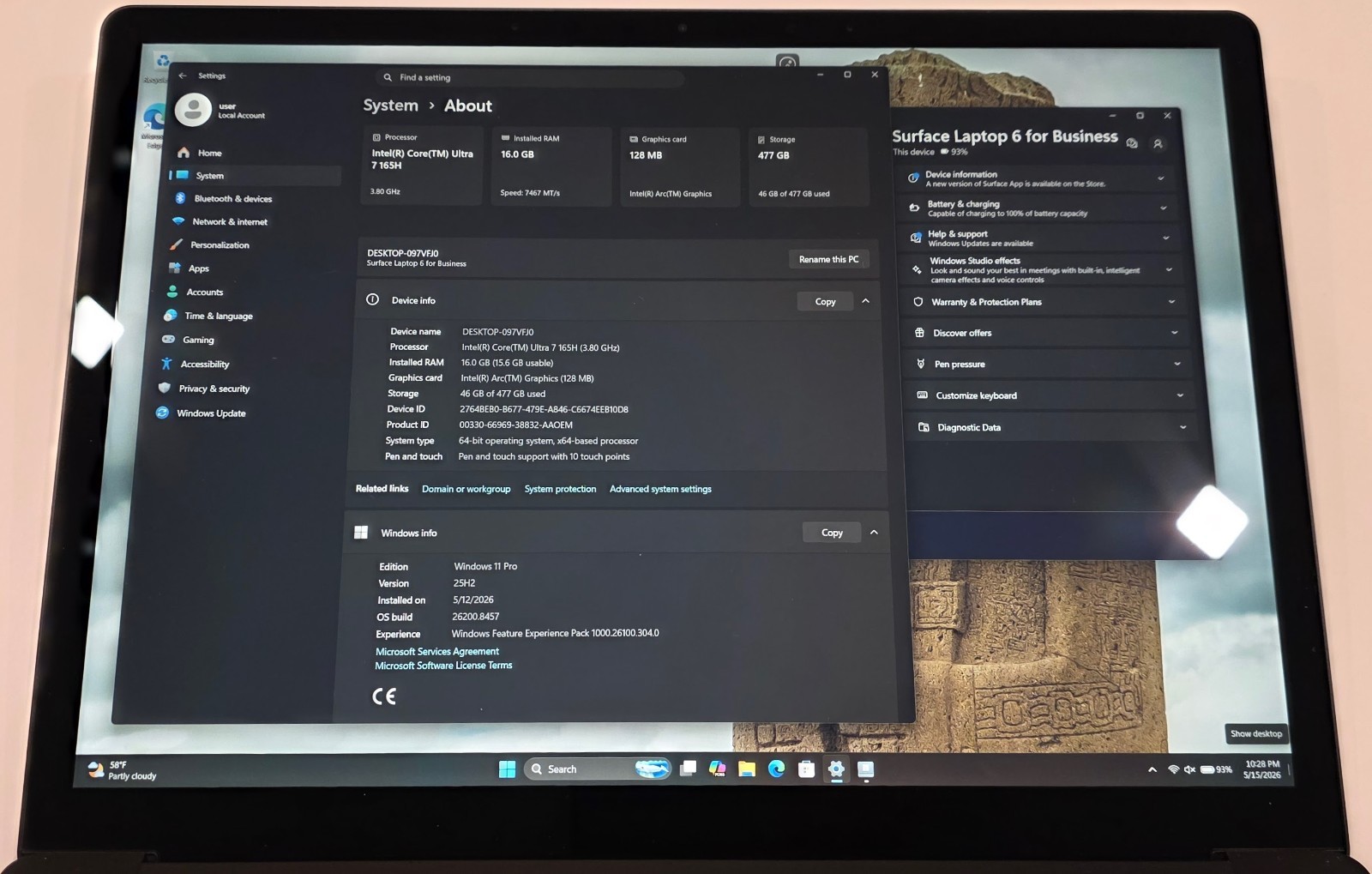This screenshot has width=1372, height=874.
Task: Open Microsoft Services Agreement link
Action: click(x=437, y=652)
